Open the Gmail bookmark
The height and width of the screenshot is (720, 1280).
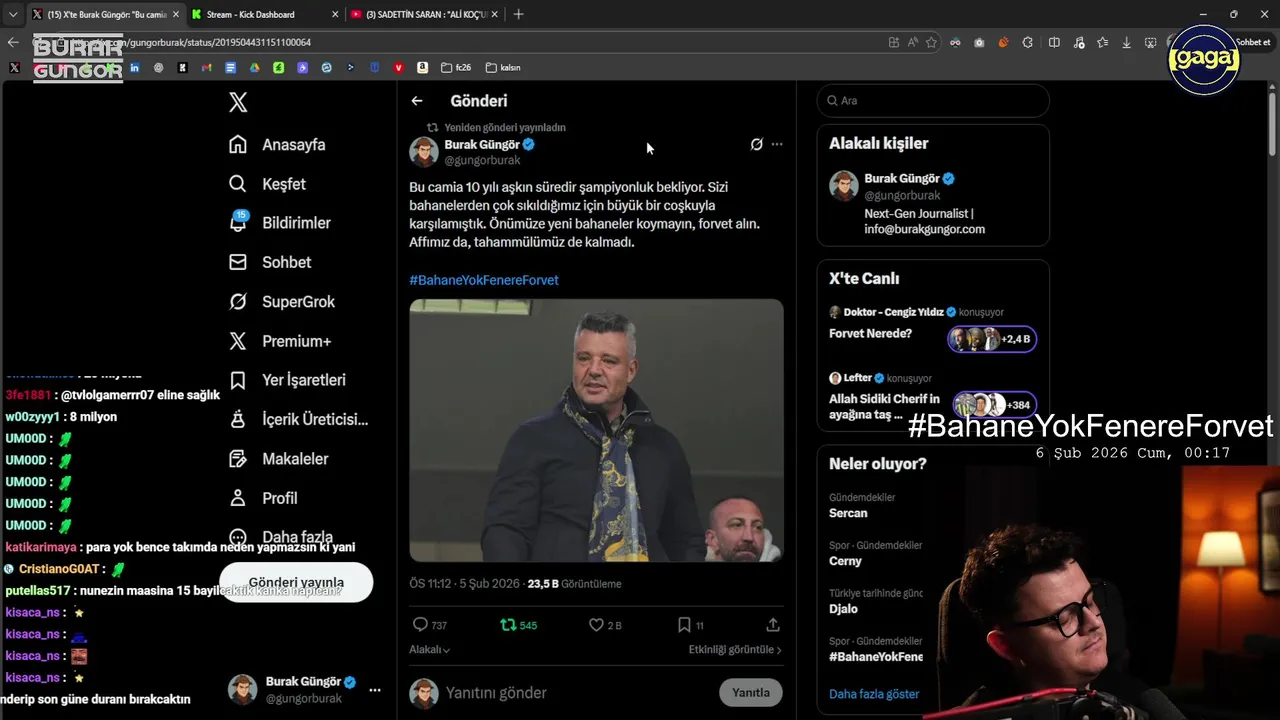[x=206, y=68]
